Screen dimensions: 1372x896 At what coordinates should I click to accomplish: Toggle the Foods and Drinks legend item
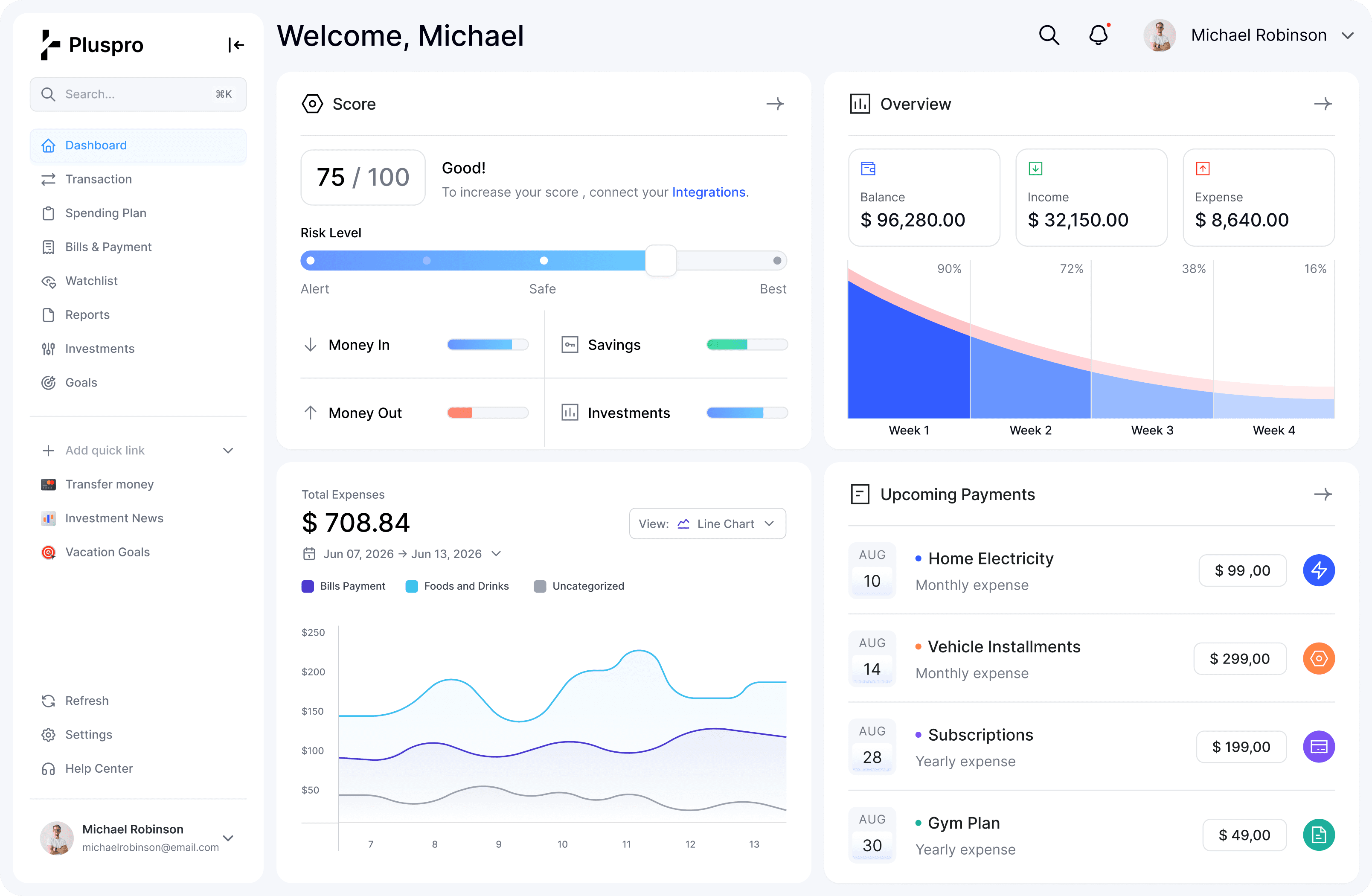(x=457, y=586)
